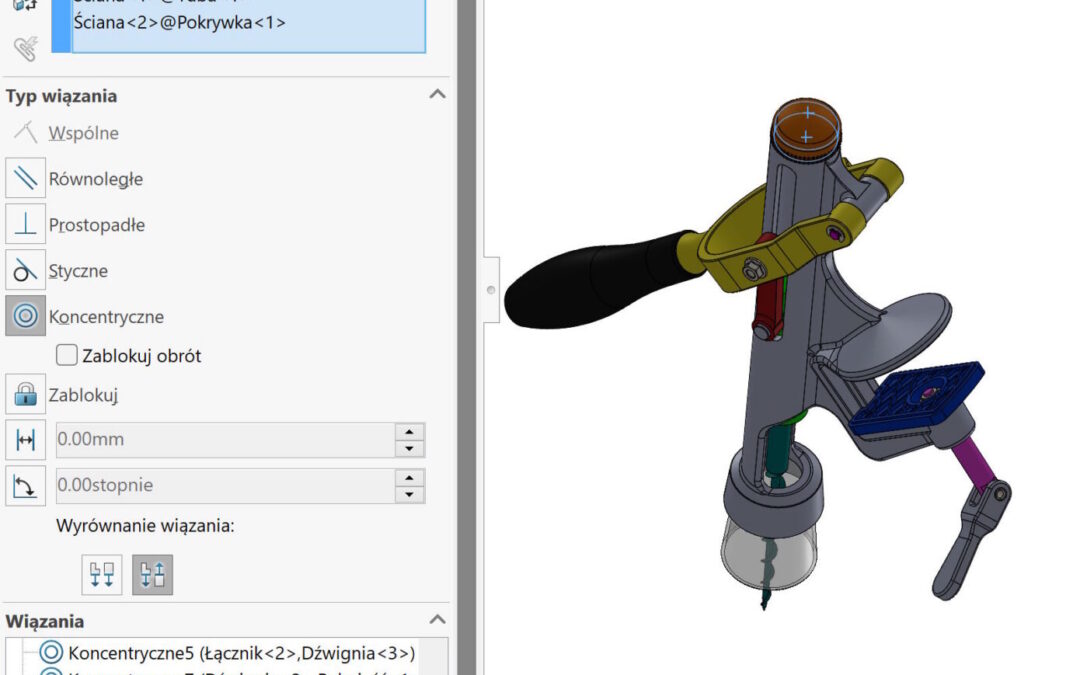Apply the Styczne tangent mate type
Screen dimensions: 1080x675
coord(25,271)
